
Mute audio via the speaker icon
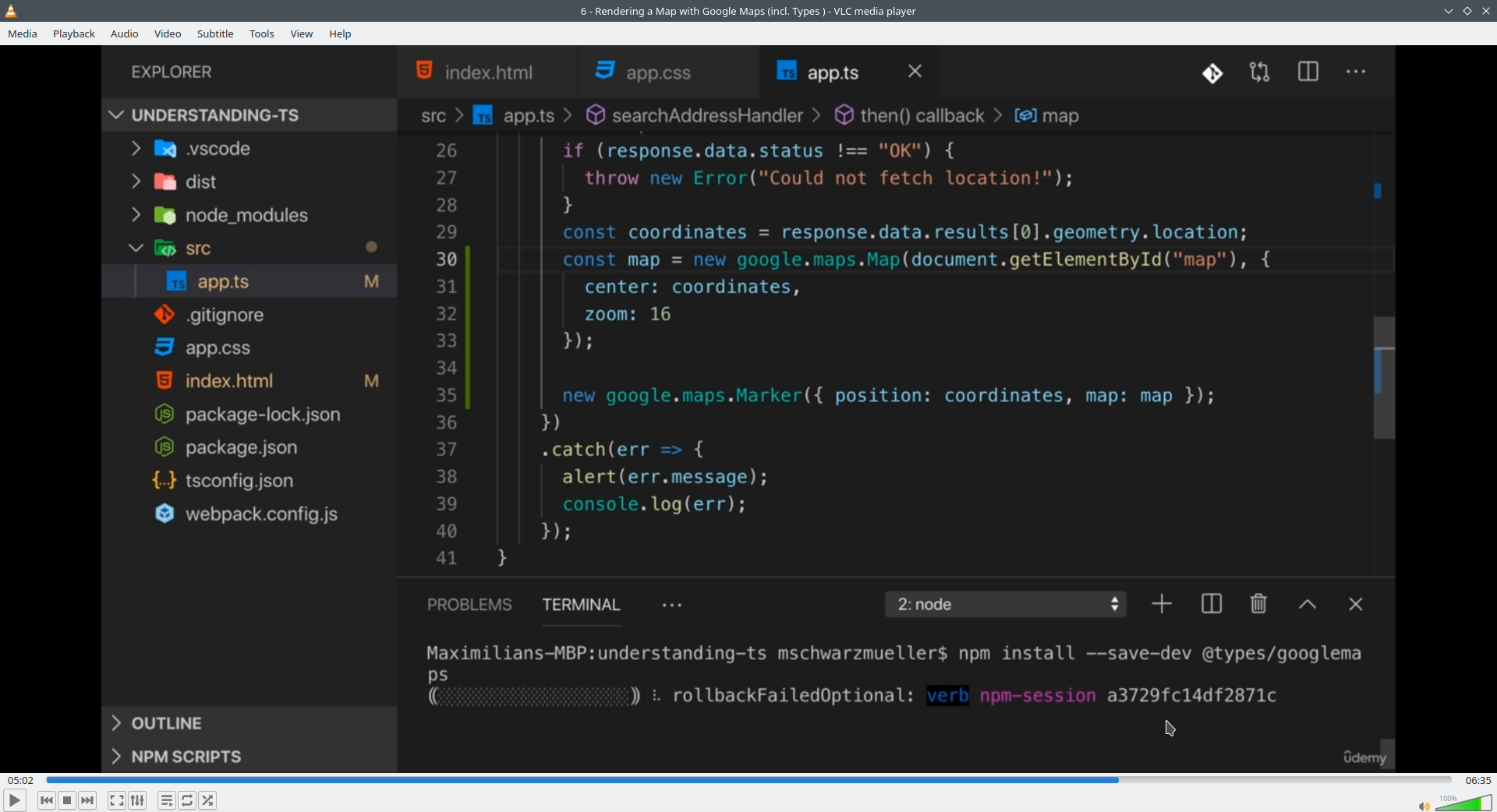1423,806
